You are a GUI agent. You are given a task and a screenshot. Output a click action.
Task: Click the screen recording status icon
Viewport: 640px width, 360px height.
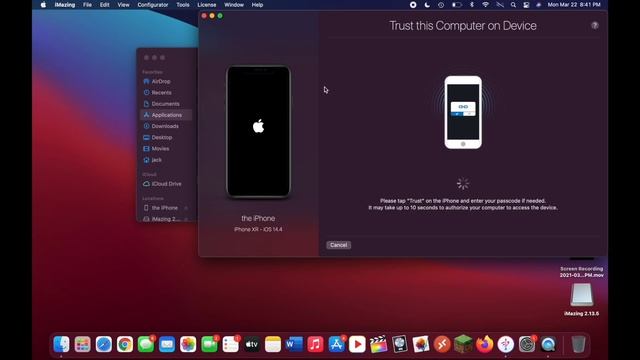click(x=413, y=5)
